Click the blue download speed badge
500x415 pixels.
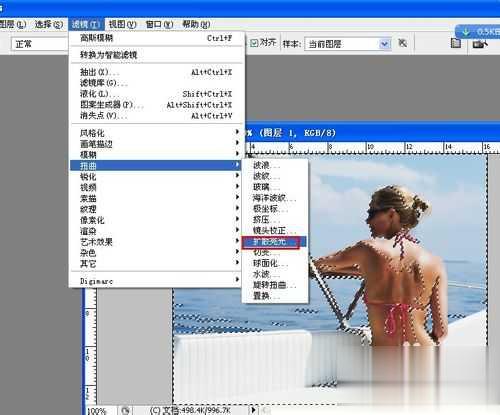click(x=478, y=32)
